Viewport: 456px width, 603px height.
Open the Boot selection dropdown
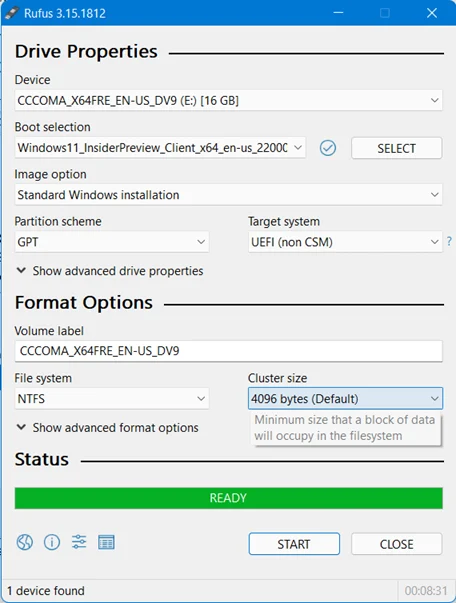click(x=160, y=148)
